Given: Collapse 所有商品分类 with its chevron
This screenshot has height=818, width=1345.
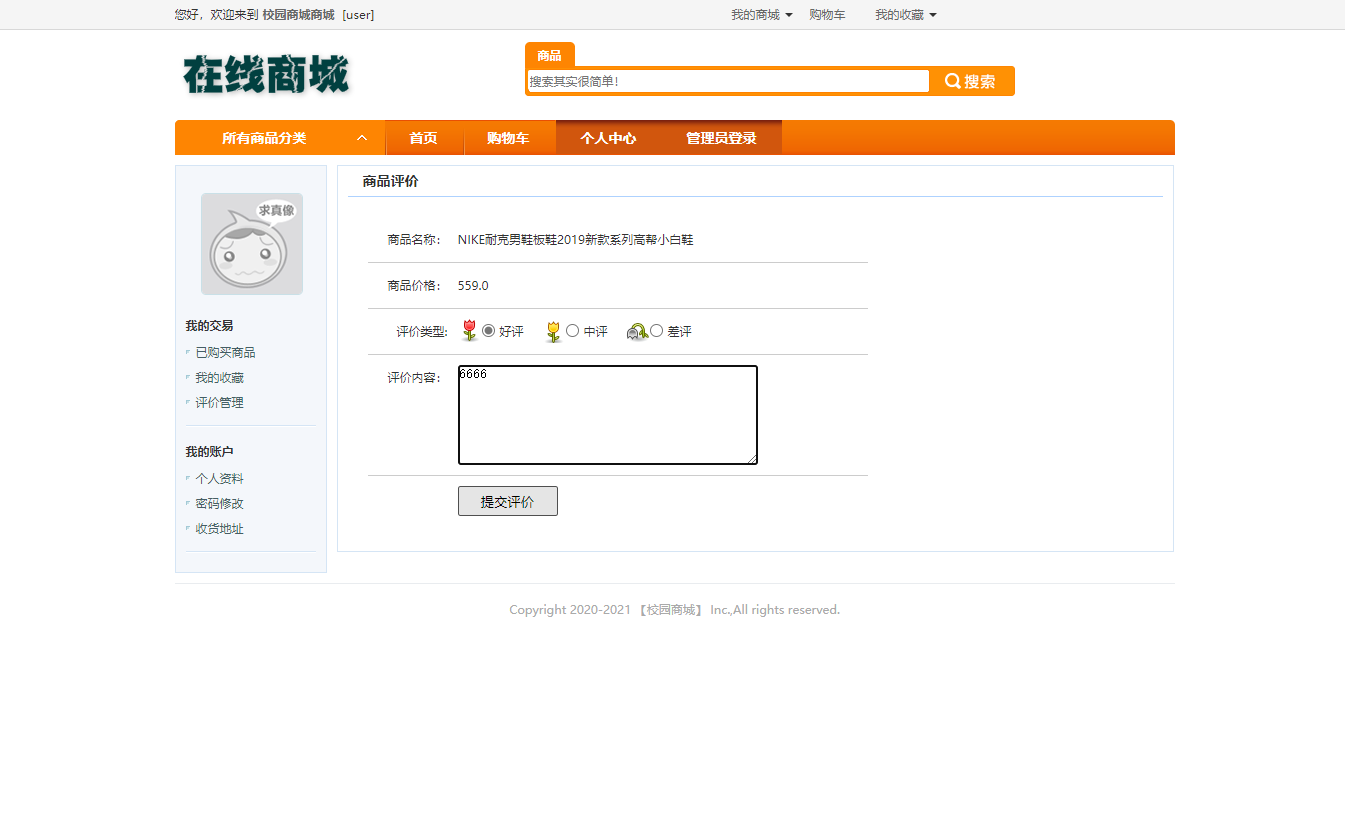Looking at the screenshot, I should 362,137.
